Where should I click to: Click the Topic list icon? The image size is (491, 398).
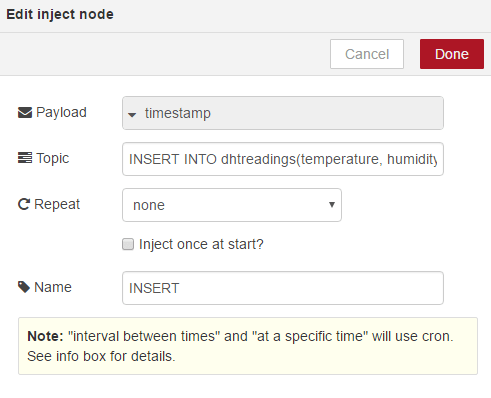[x=25, y=158]
